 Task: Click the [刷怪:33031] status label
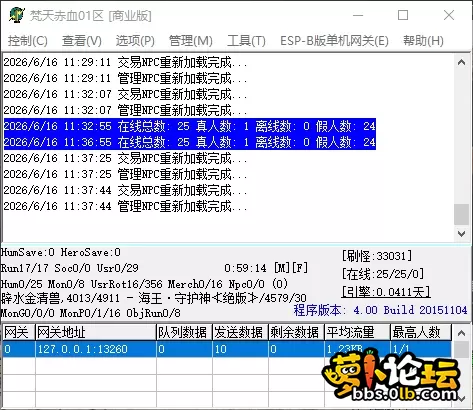[377, 256]
